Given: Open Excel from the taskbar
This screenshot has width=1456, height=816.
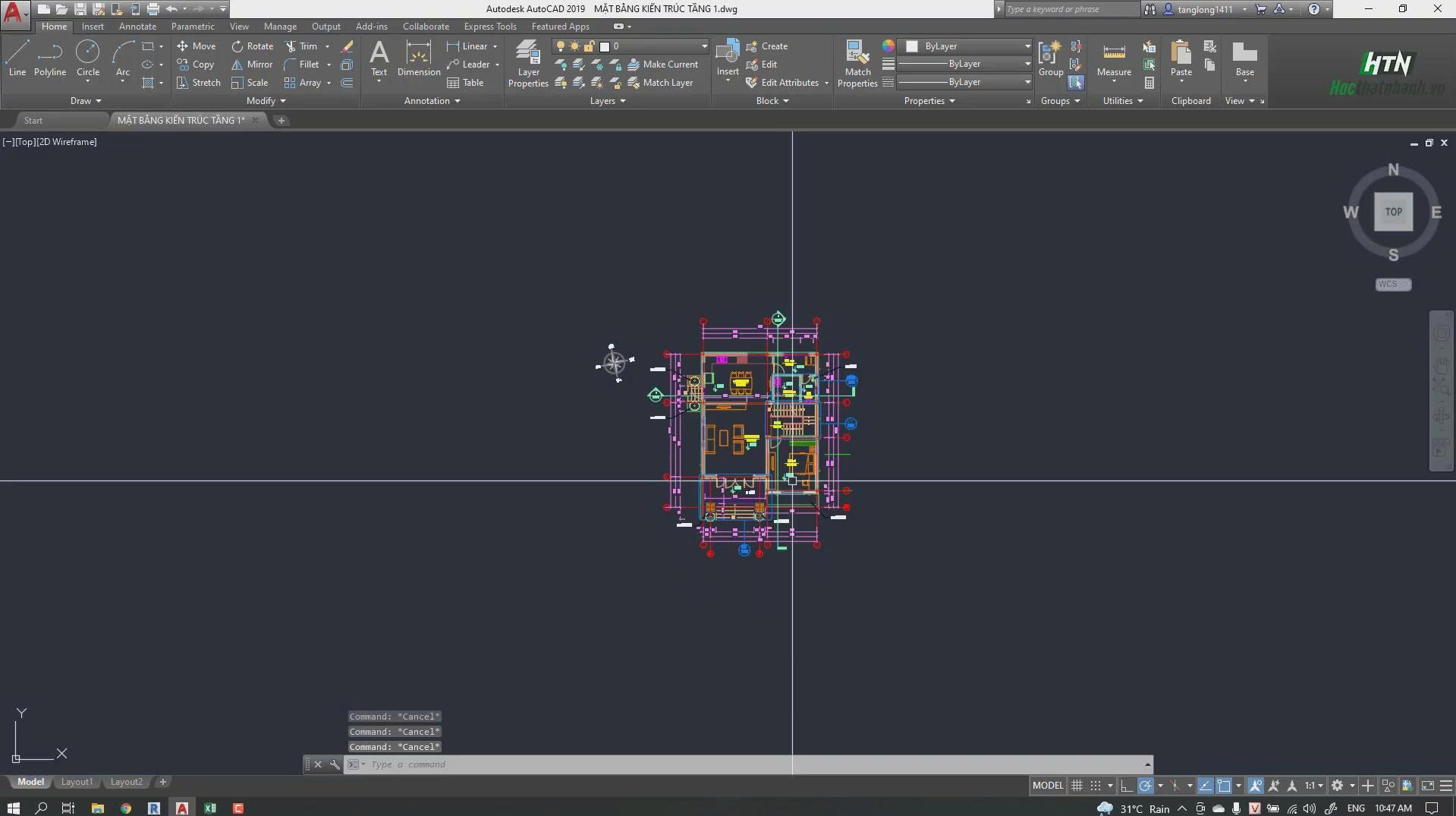Looking at the screenshot, I should pyautogui.click(x=210, y=808).
